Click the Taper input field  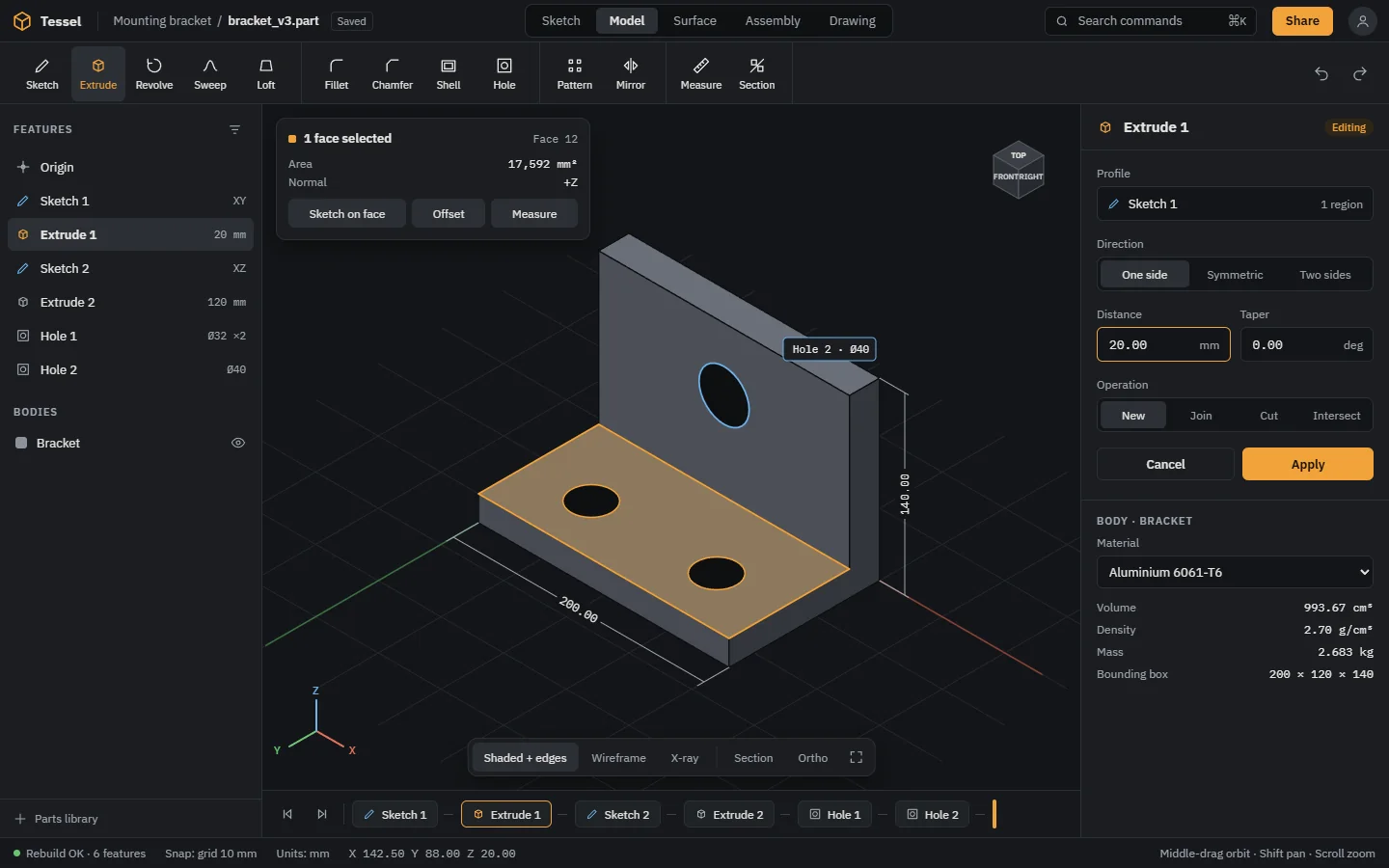[1307, 345]
